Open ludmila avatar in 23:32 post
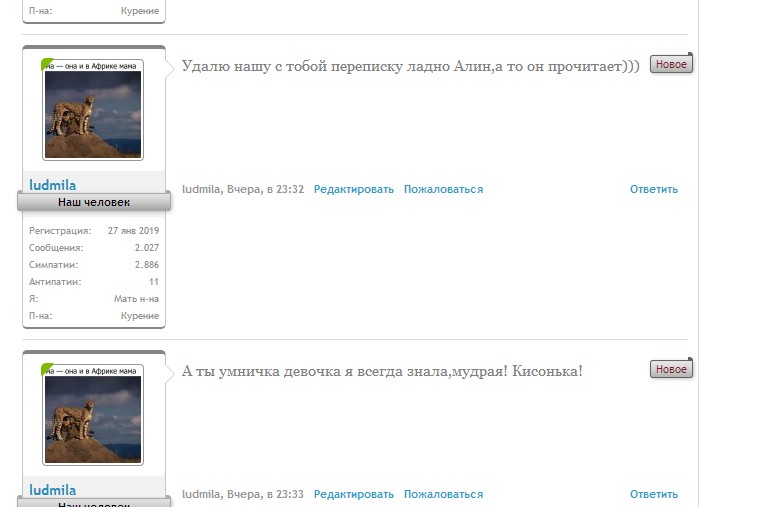 pos(93,110)
